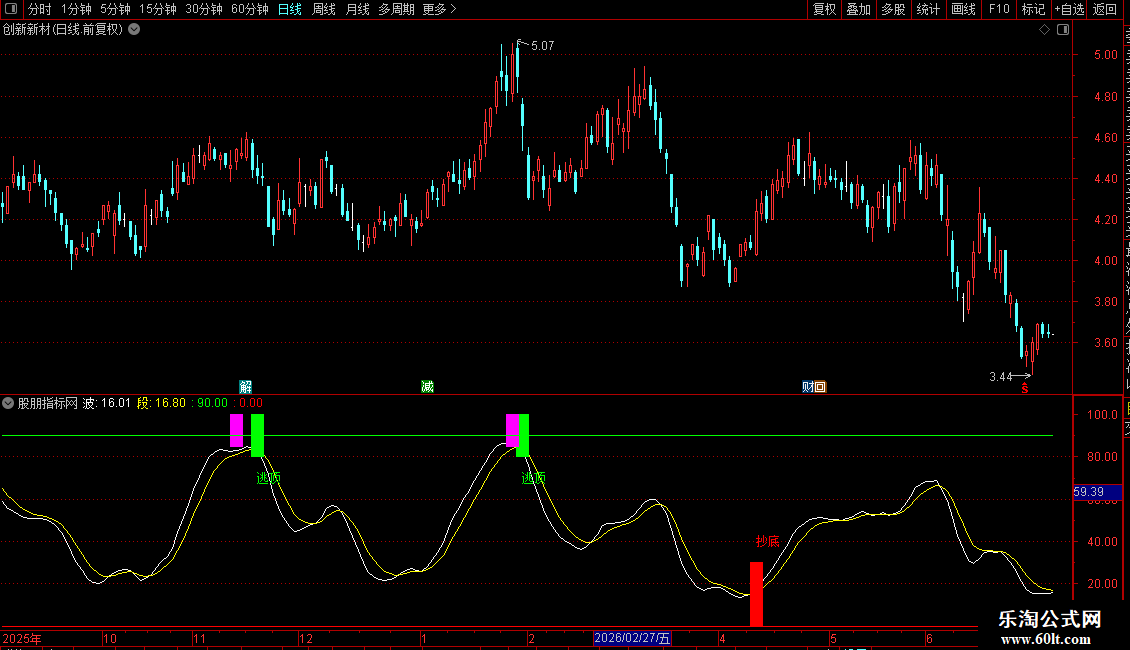The width and height of the screenshot is (1130, 650).
Task: Click the 59.39 value tag on indicator axis
Action: tap(1098, 492)
